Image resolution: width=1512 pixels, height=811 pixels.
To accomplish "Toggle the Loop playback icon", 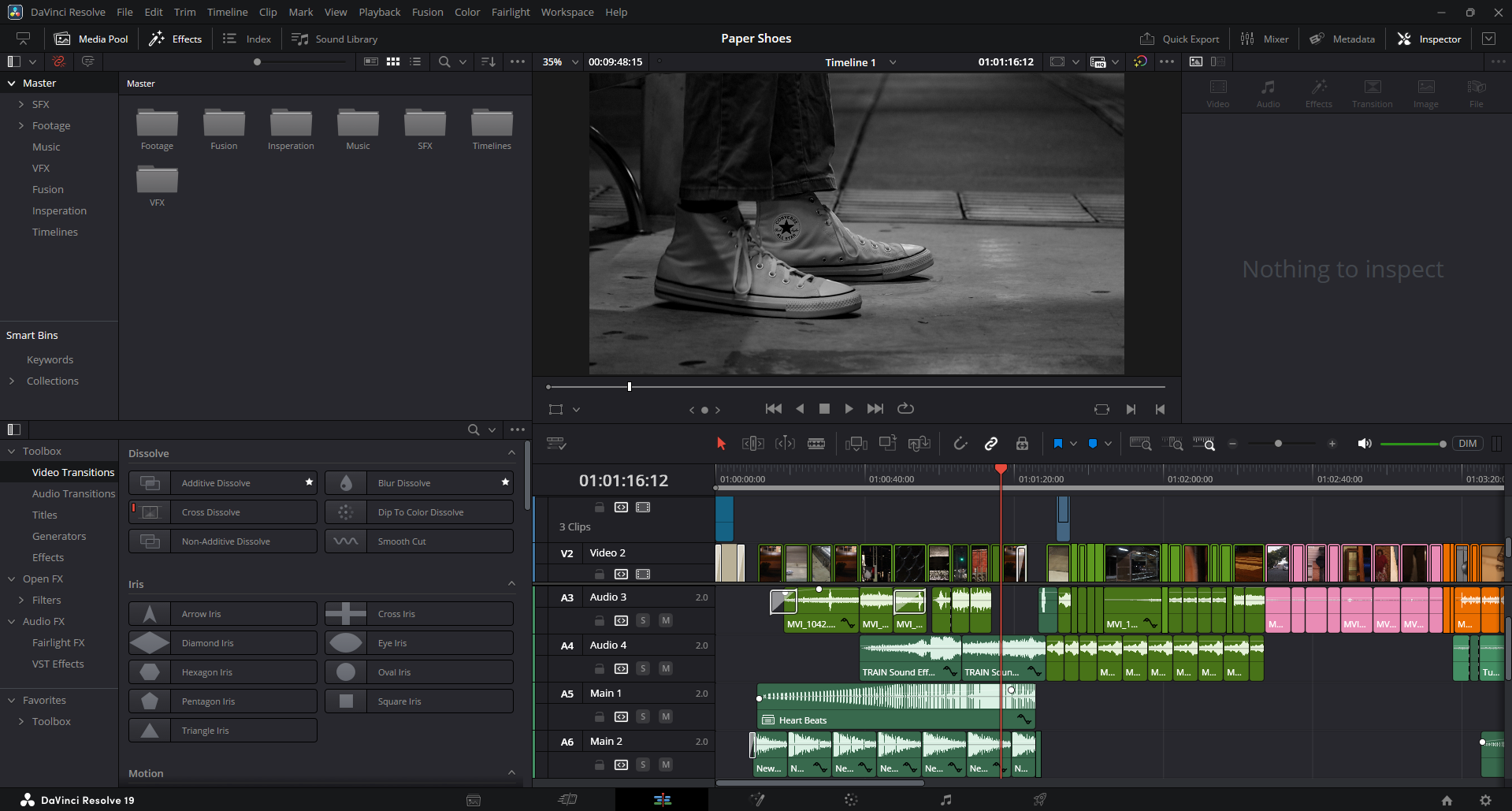I will click(x=905, y=408).
